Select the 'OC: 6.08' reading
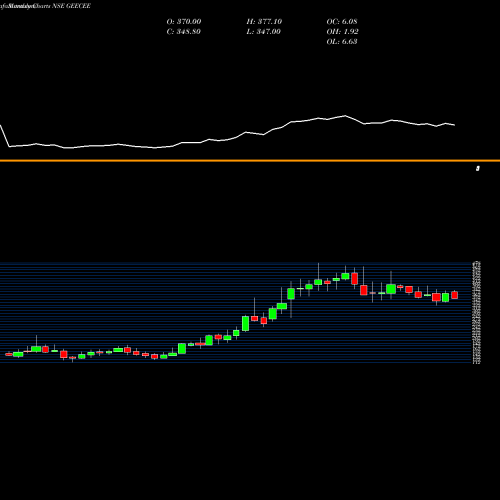Image resolution: width=500 pixels, height=500 pixels. point(342,21)
